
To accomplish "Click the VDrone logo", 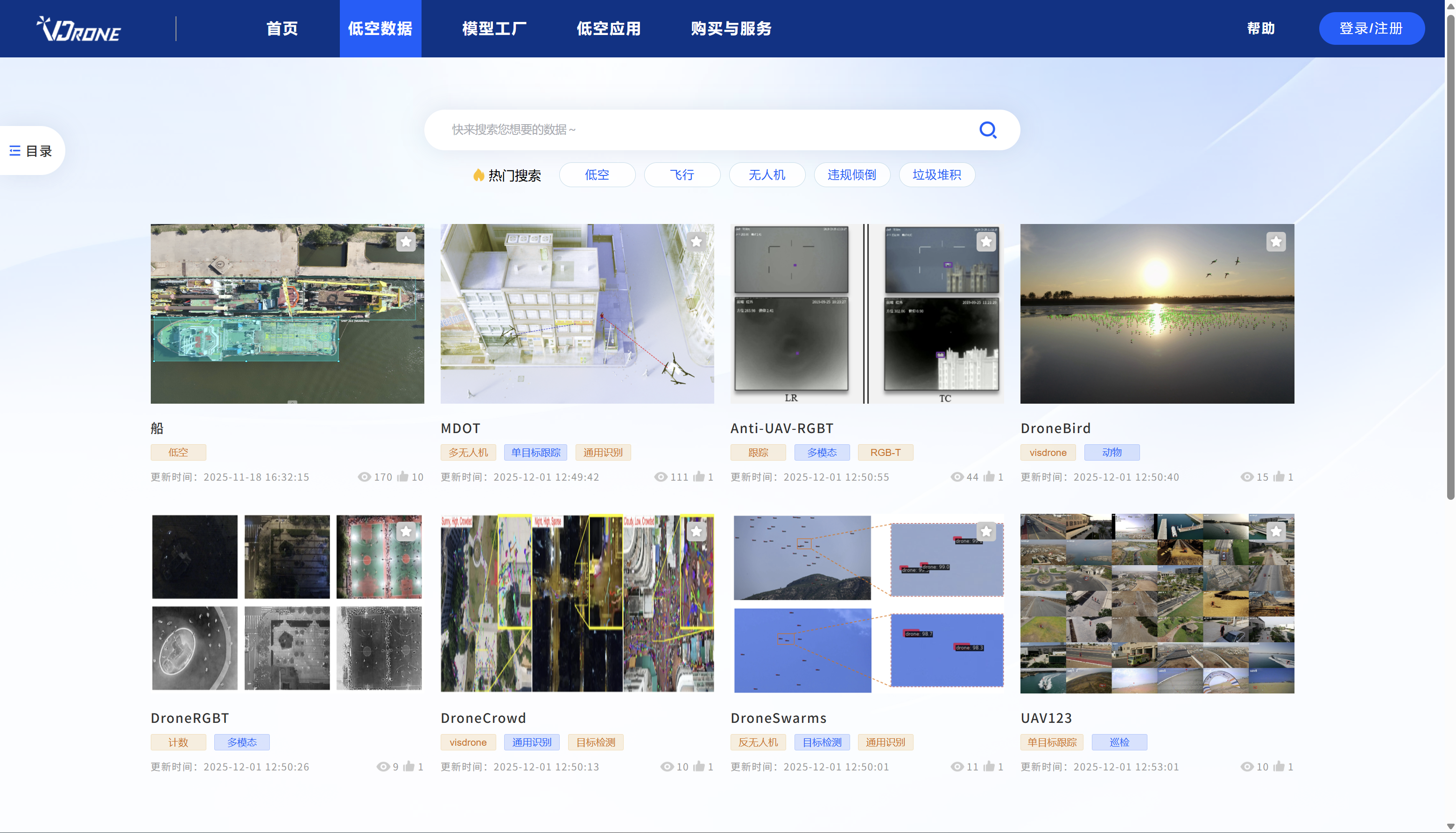I will tap(79, 28).
